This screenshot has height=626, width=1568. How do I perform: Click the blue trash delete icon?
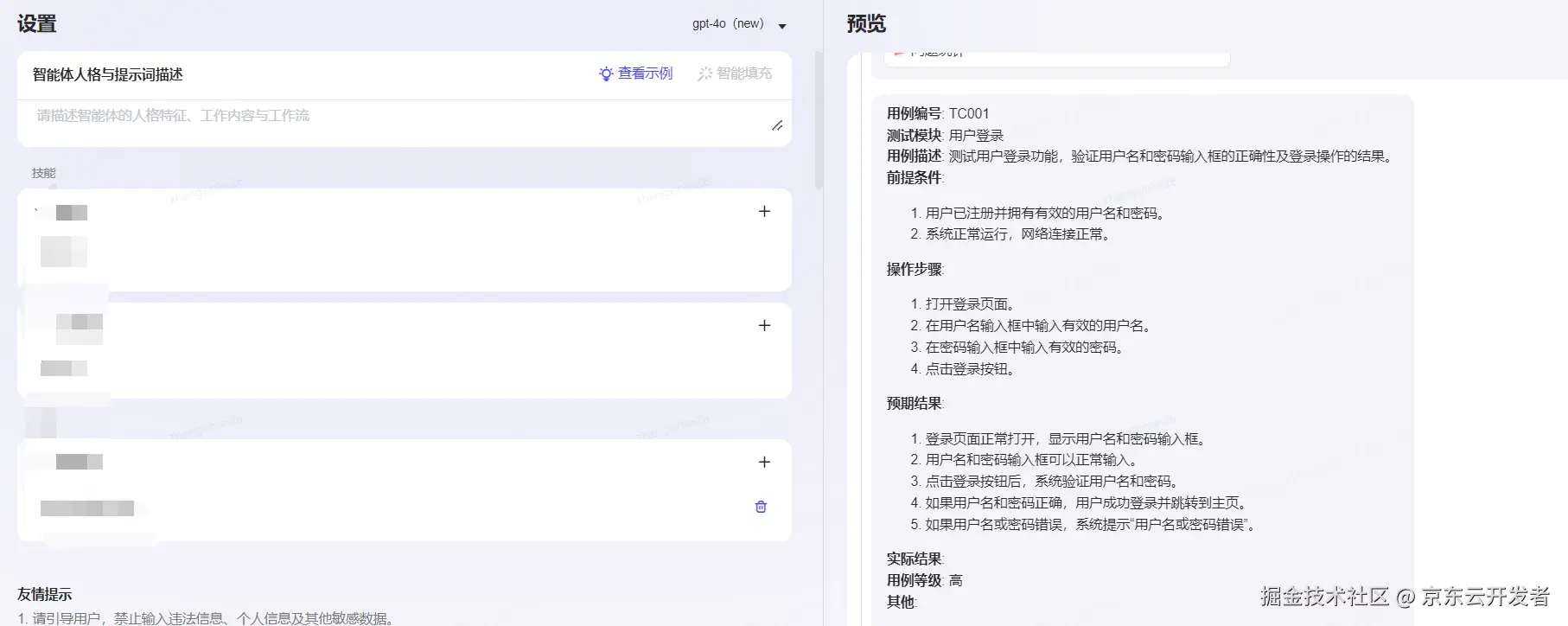[x=761, y=507]
